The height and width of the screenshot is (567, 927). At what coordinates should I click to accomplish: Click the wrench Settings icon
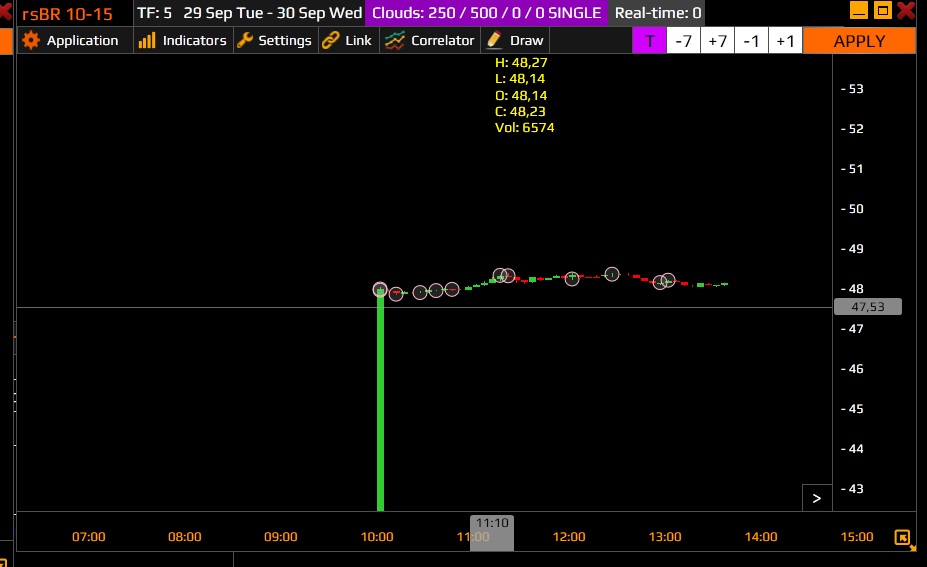coord(244,40)
